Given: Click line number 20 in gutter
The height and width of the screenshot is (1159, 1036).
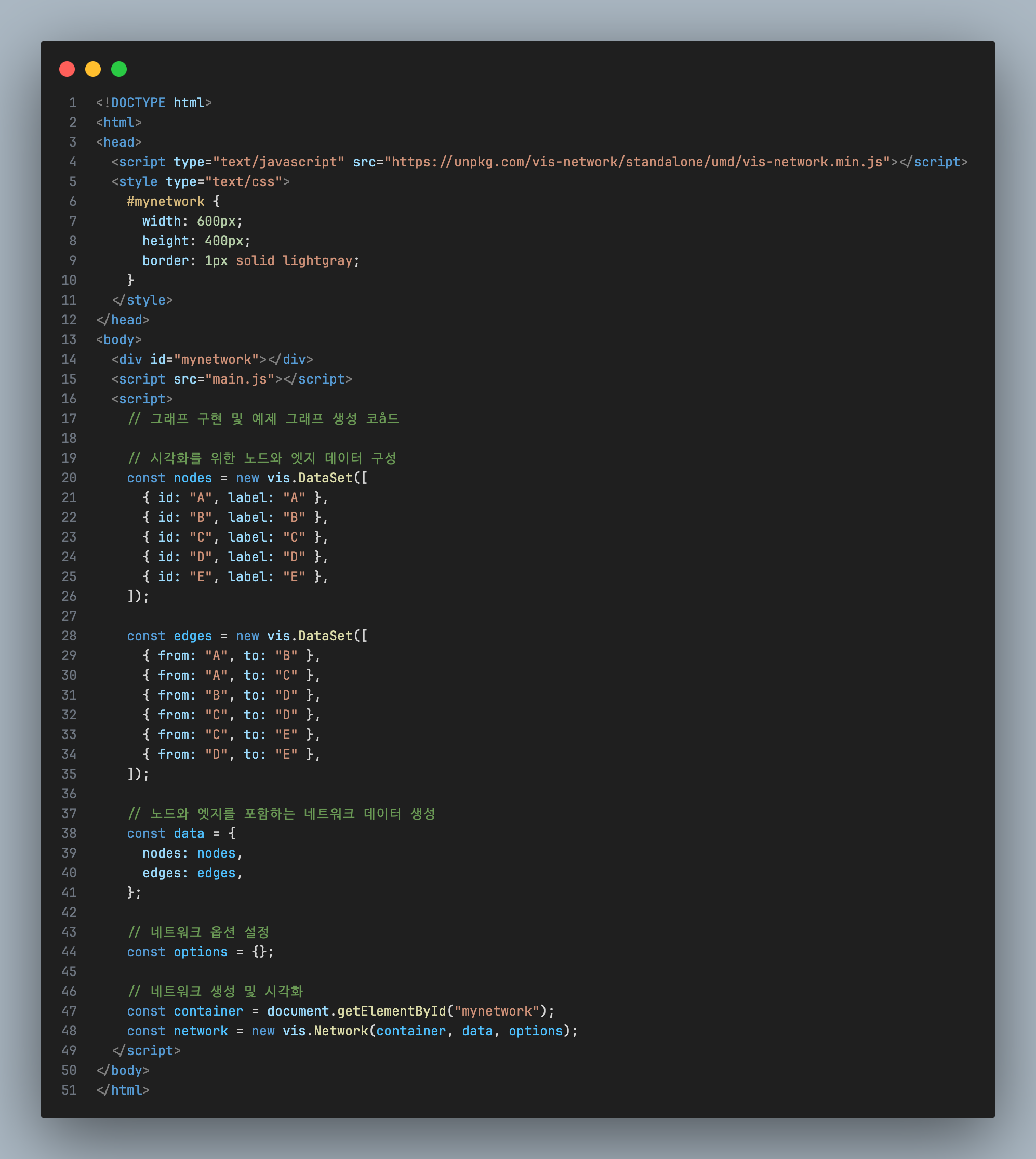Looking at the screenshot, I should point(69,478).
